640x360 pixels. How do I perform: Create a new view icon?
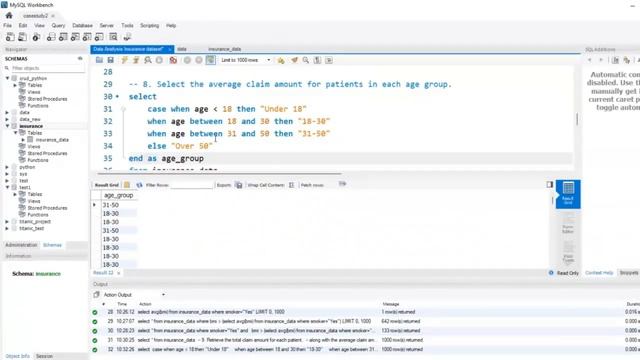click(x=75, y=37)
